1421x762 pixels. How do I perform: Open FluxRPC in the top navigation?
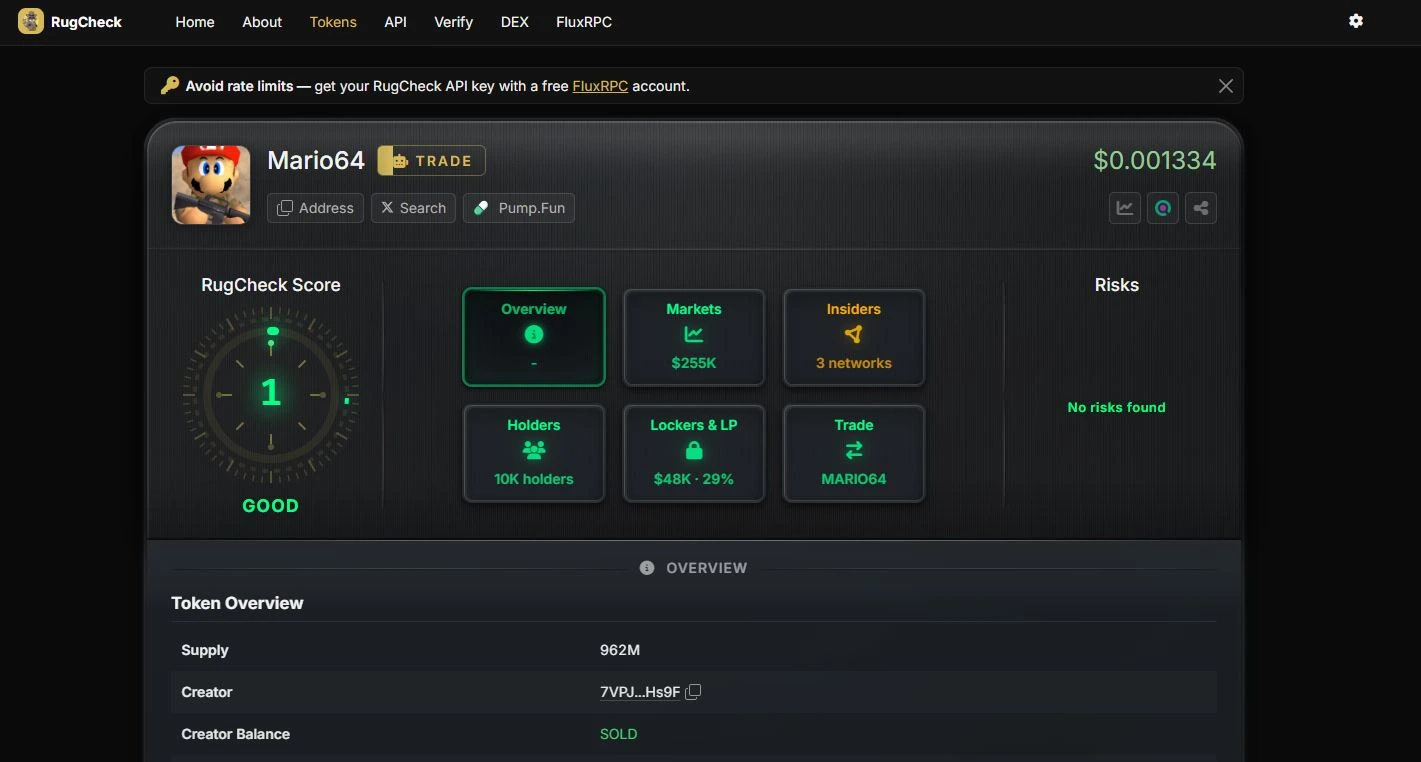coord(584,22)
